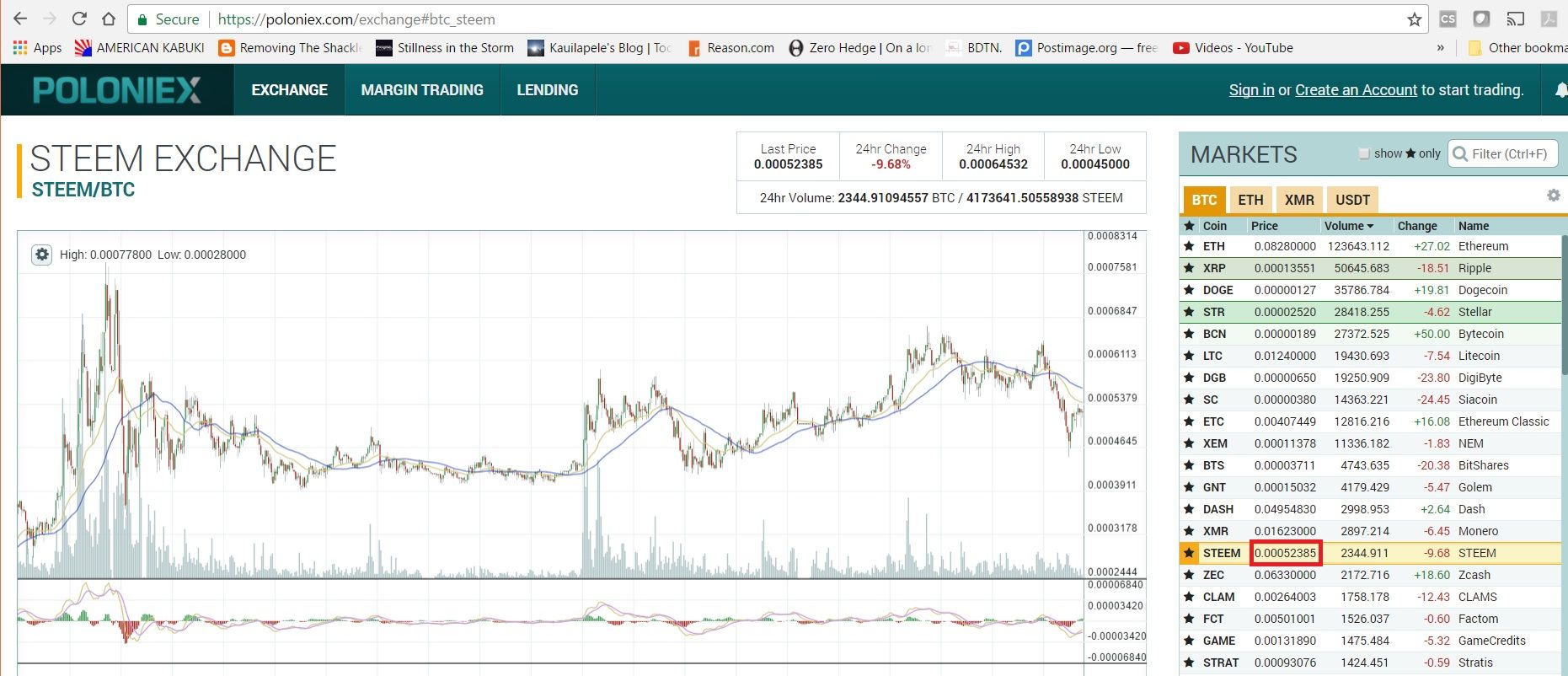Toggle favorite star for STR

click(x=1189, y=312)
